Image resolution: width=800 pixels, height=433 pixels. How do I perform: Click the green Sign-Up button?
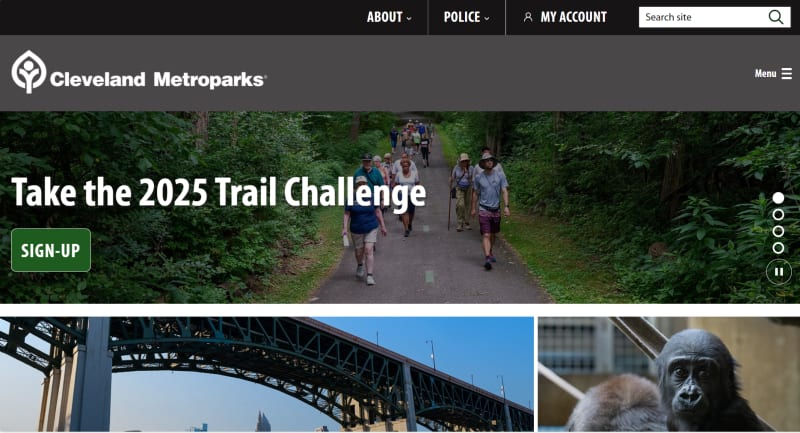point(51,250)
